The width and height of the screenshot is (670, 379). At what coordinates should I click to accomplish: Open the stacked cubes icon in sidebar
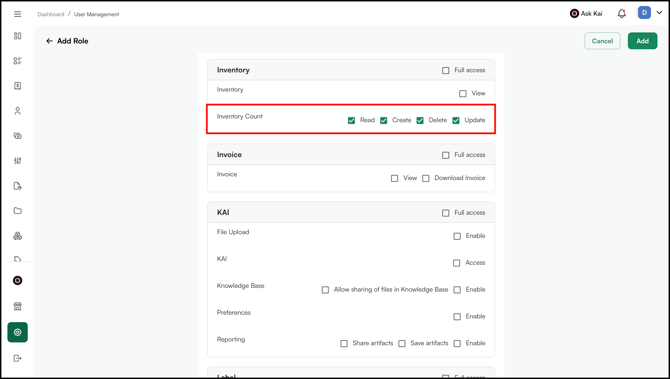[x=18, y=236]
